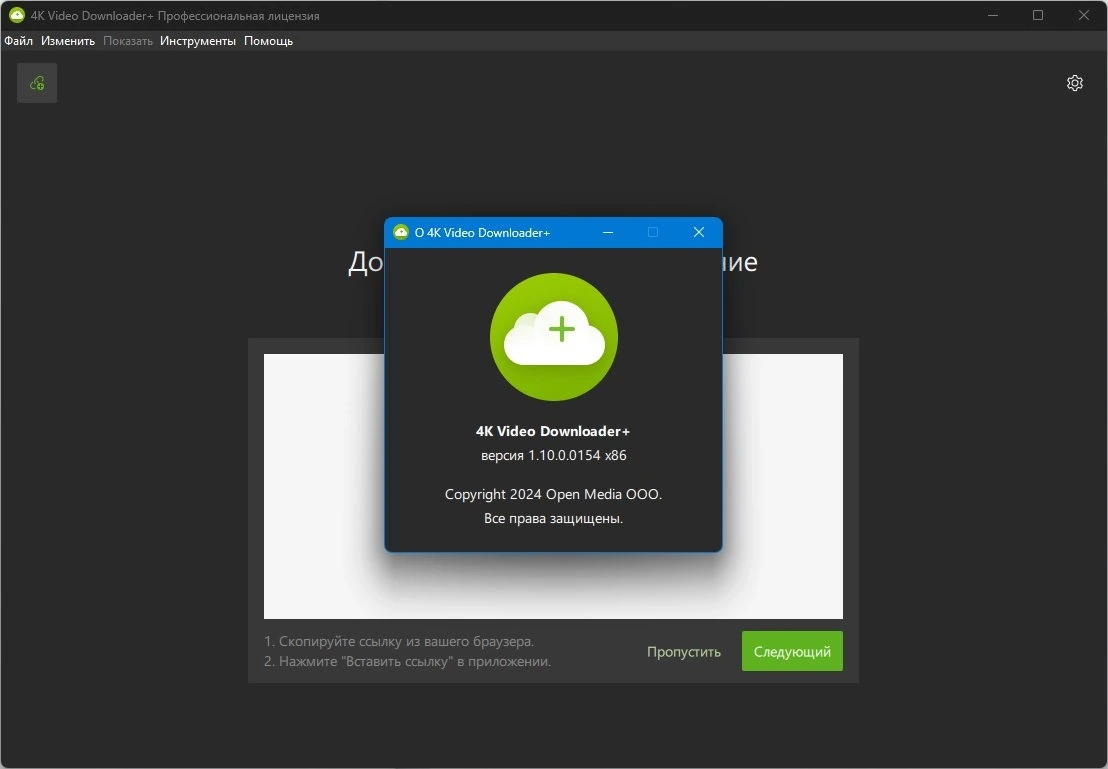The height and width of the screenshot is (769, 1108).
Task: Open settings via the gear icon
Action: tap(1074, 83)
